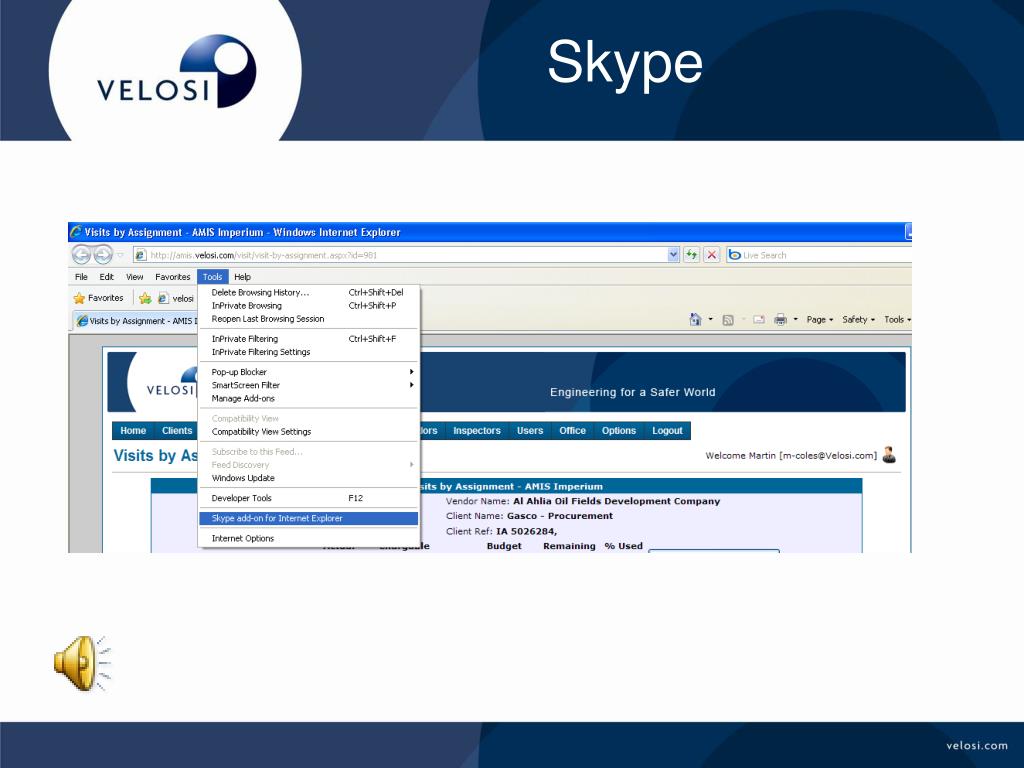Click the Print icon in command bar
The height and width of the screenshot is (768, 1024).
(x=780, y=319)
